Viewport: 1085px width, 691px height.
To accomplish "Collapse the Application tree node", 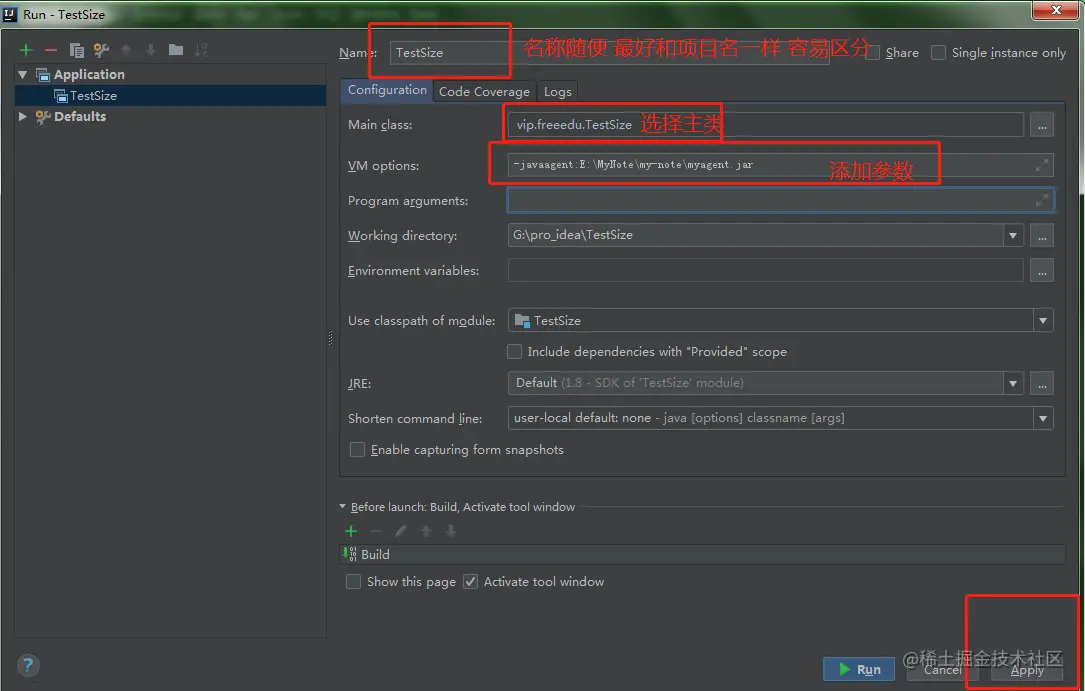I will click(23, 74).
